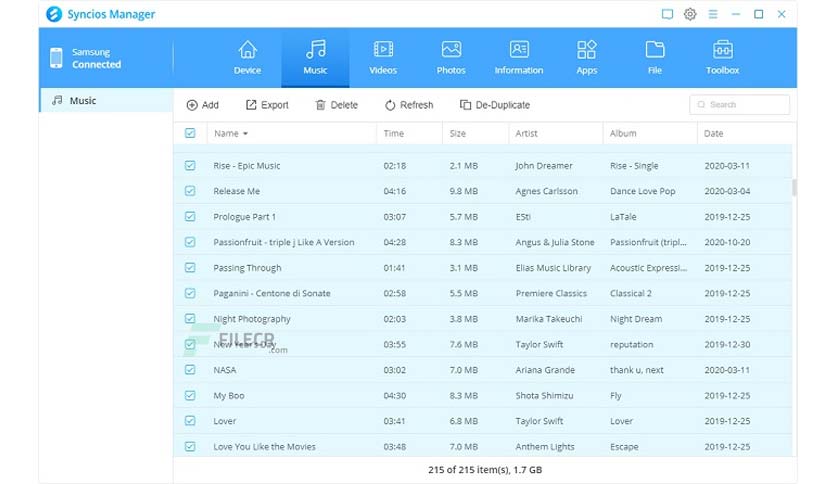Open settings gear in title bar
Image resolution: width=836 pixels, height=484 pixels.
[690, 14]
